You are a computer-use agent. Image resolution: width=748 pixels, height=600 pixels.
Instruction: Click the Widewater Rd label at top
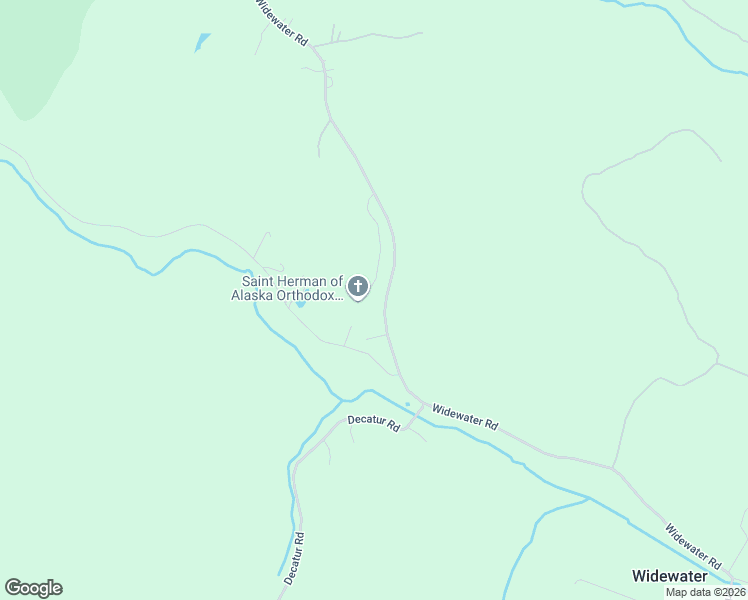[x=282, y=23]
